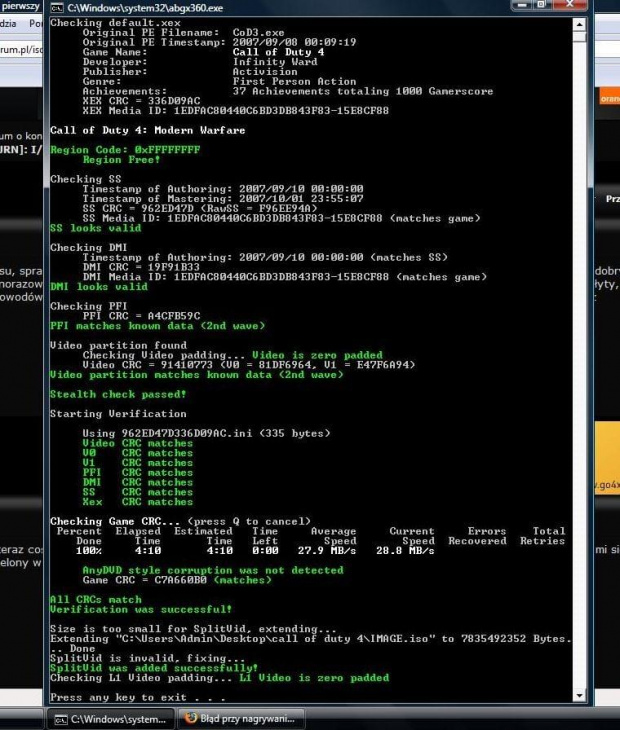Click 'Checking default.xex' line

coord(115,23)
